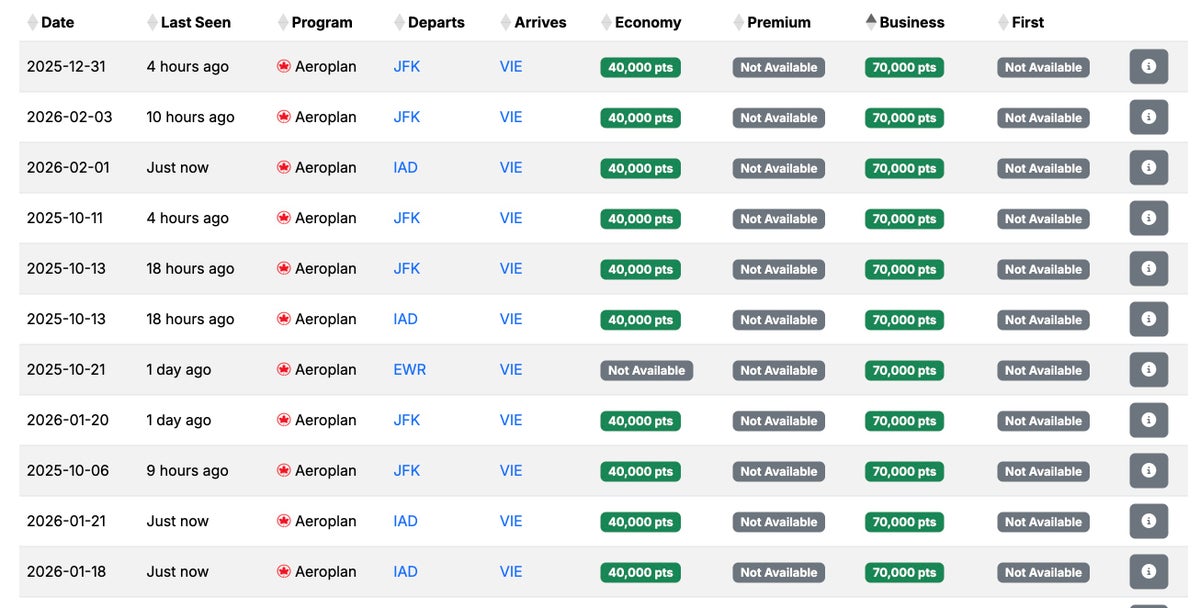Click EWR departure airport link
Screen dimensions: 1200x608
409,370
